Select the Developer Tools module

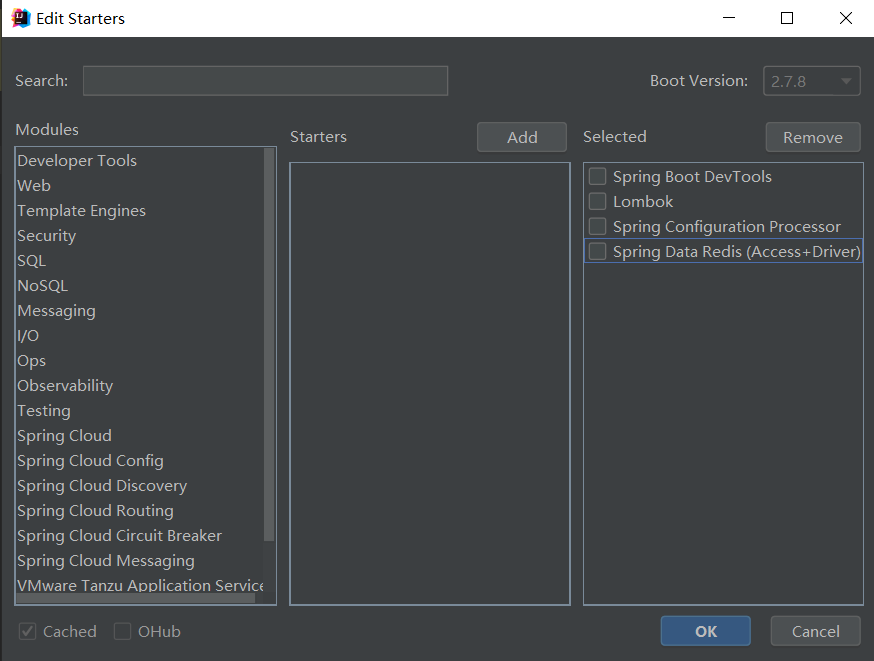pos(139,161)
